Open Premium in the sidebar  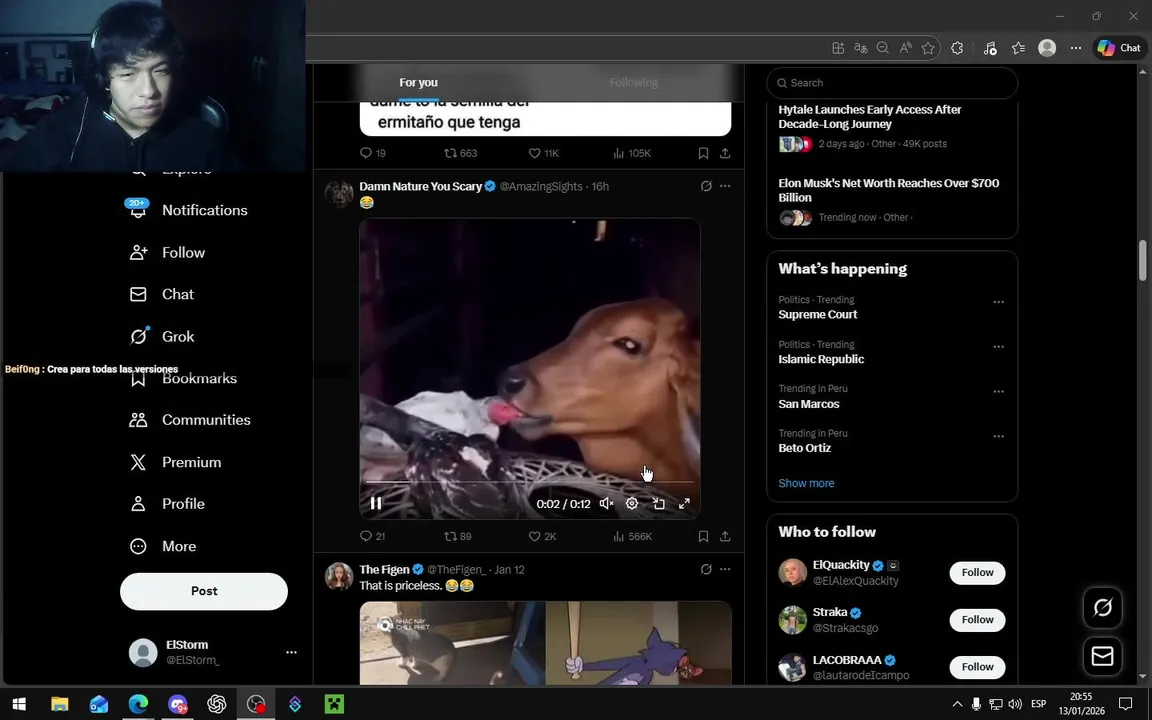coord(175,462)
